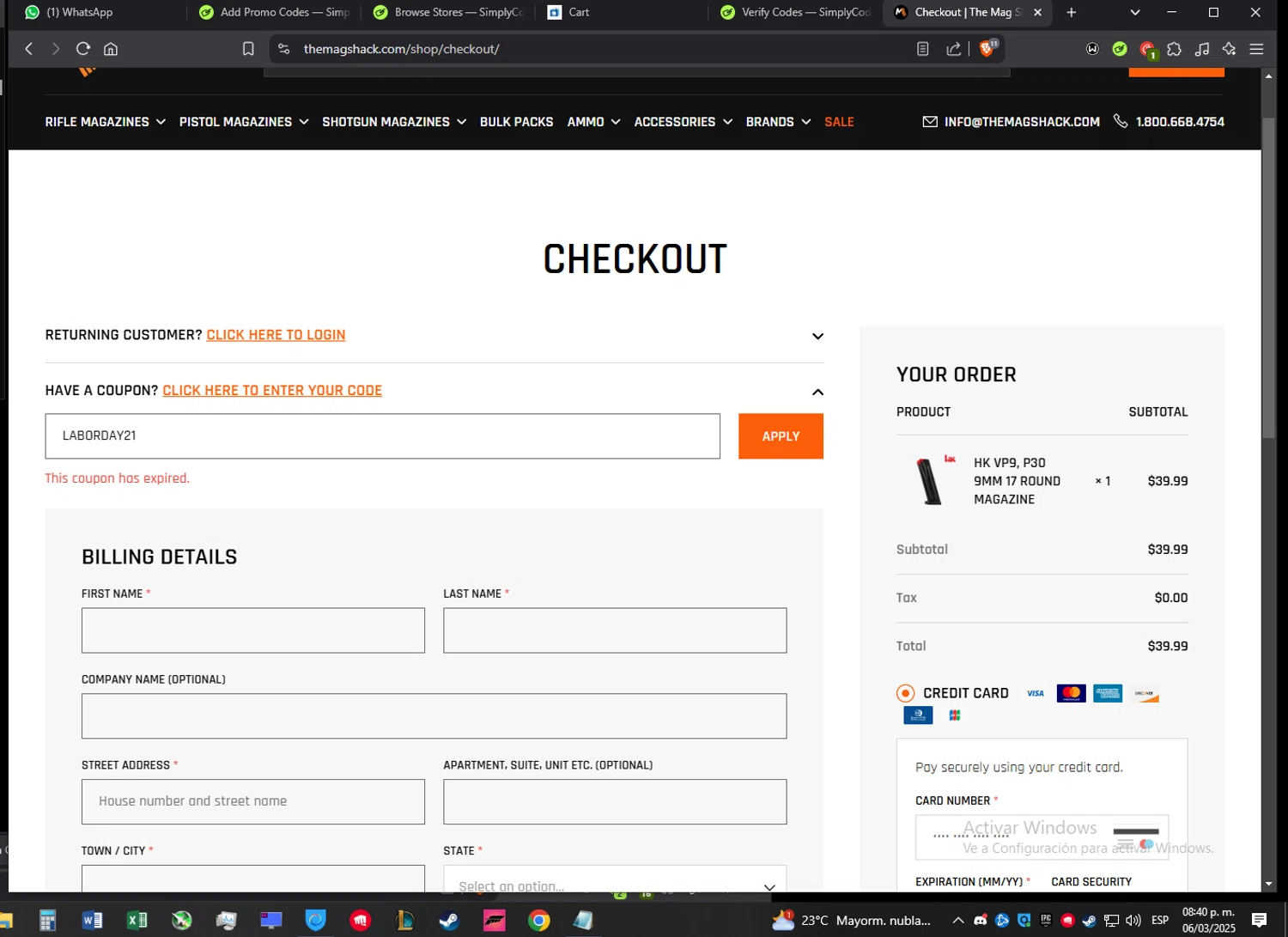Image resolution: width=1288 pixels, height=937 pixels.
Task: Expand the Ammo menu
Action: point(593,122)
